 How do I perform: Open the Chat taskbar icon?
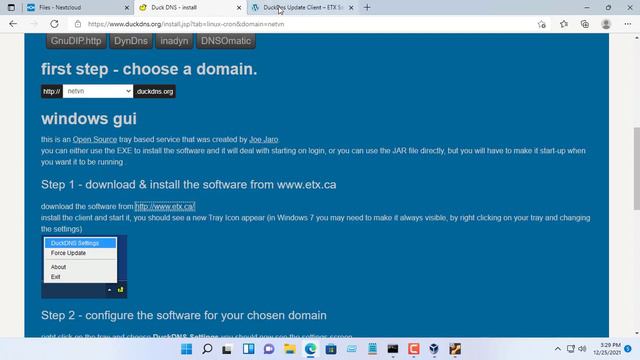[269, 349]
